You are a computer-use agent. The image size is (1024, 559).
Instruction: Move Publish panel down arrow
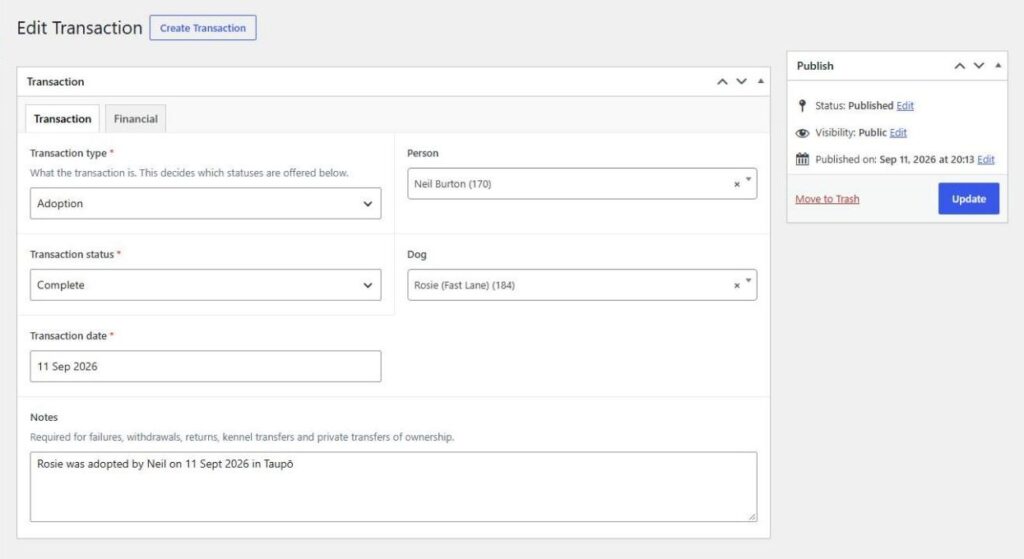coord(978,66)
